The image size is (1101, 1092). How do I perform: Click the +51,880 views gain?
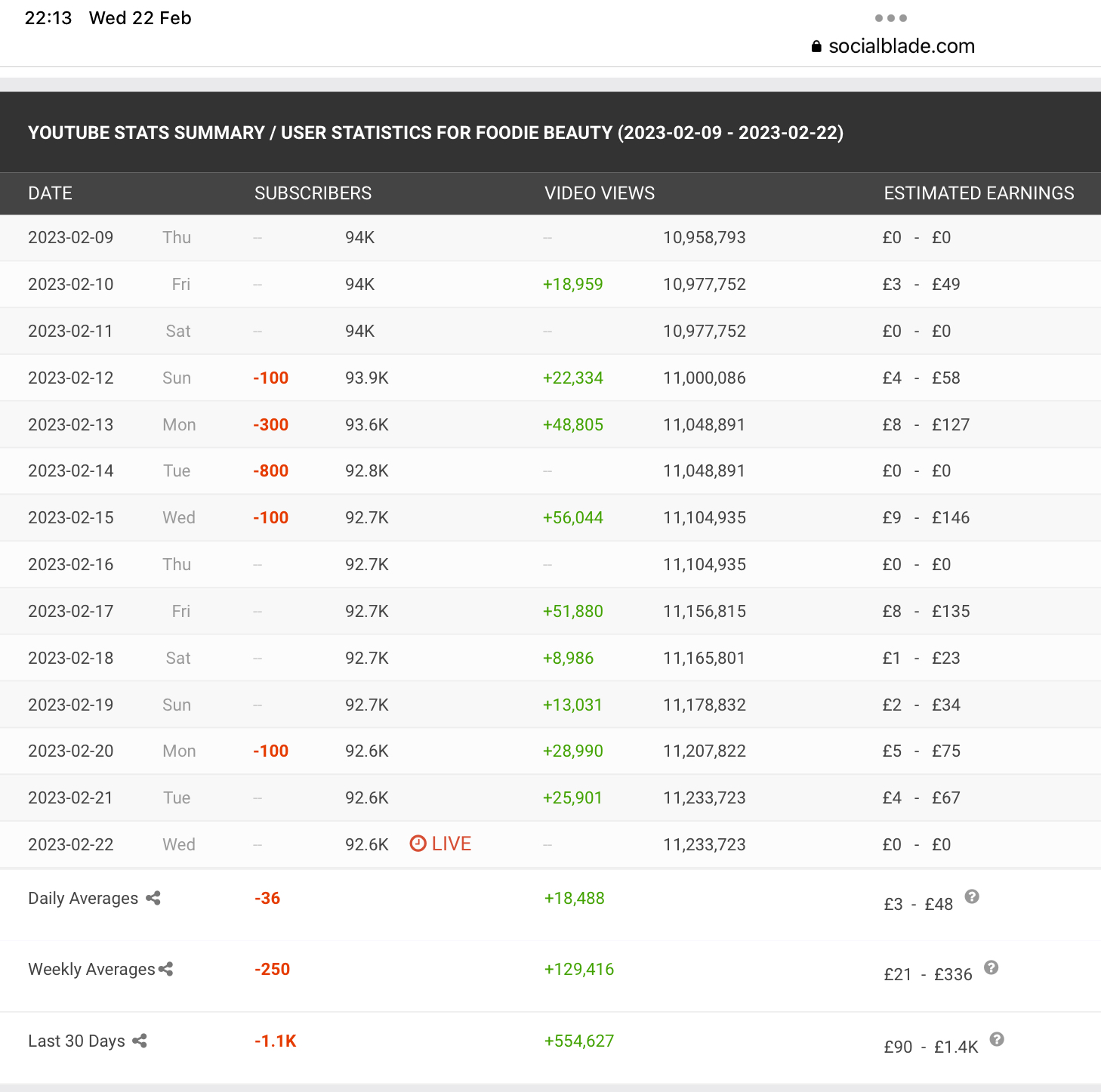click(x=573, y=611)
